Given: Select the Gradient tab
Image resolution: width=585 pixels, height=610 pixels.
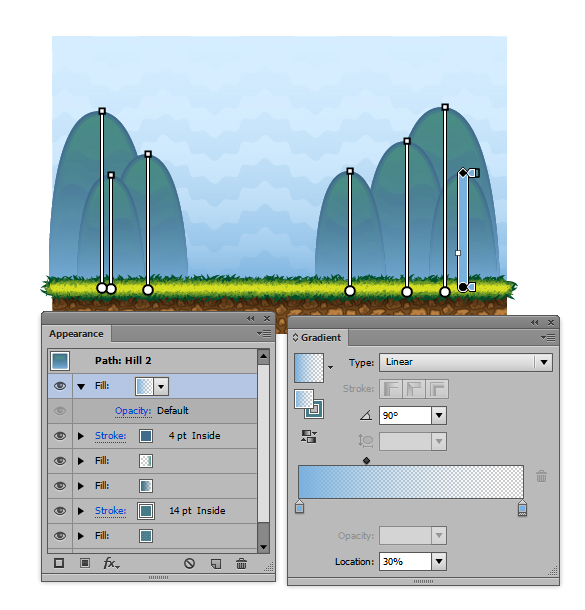Looking at the screenshot, I should [318, 337].
